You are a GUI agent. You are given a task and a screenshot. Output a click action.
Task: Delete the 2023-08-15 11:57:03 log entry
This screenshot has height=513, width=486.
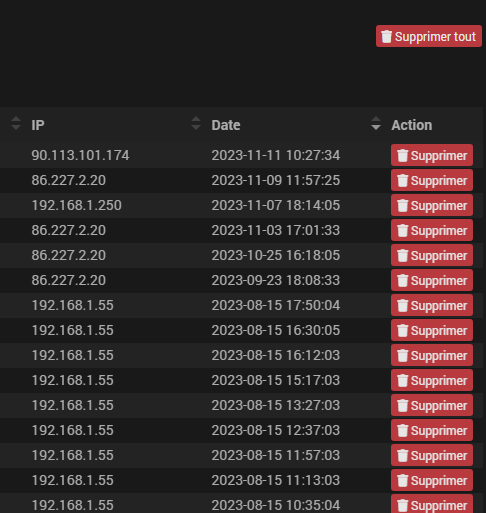click(432, 455)
